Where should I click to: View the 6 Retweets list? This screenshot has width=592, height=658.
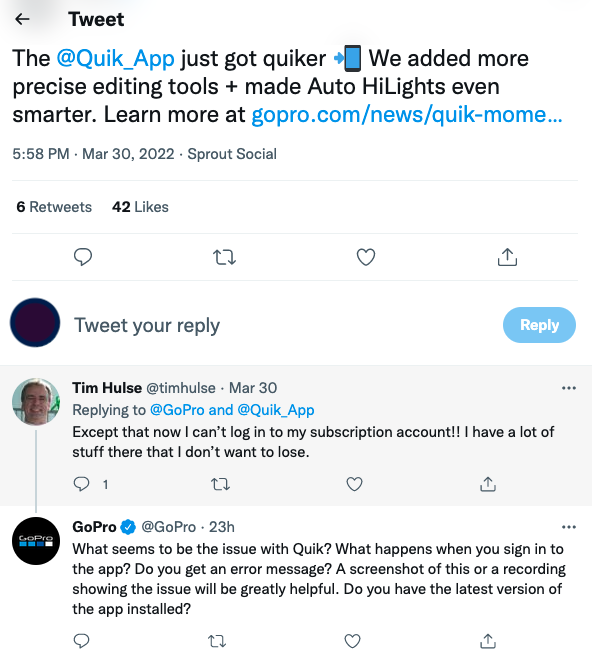click(54, 207)
